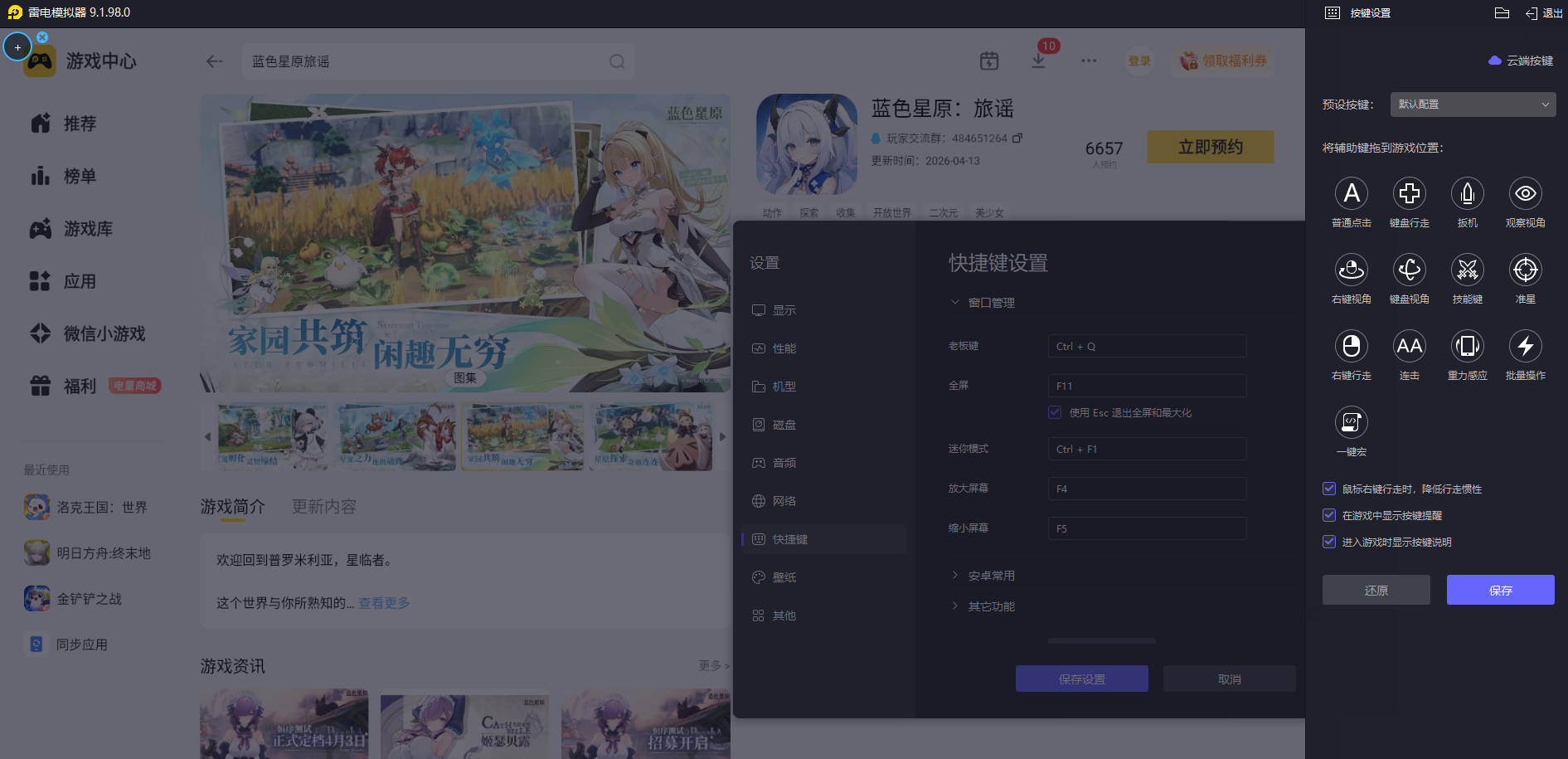1568x759 pixels.
Task: Toggle 鼠标右键行走时，降低行走惯性 checkbox
Action: click(1329, 489)
